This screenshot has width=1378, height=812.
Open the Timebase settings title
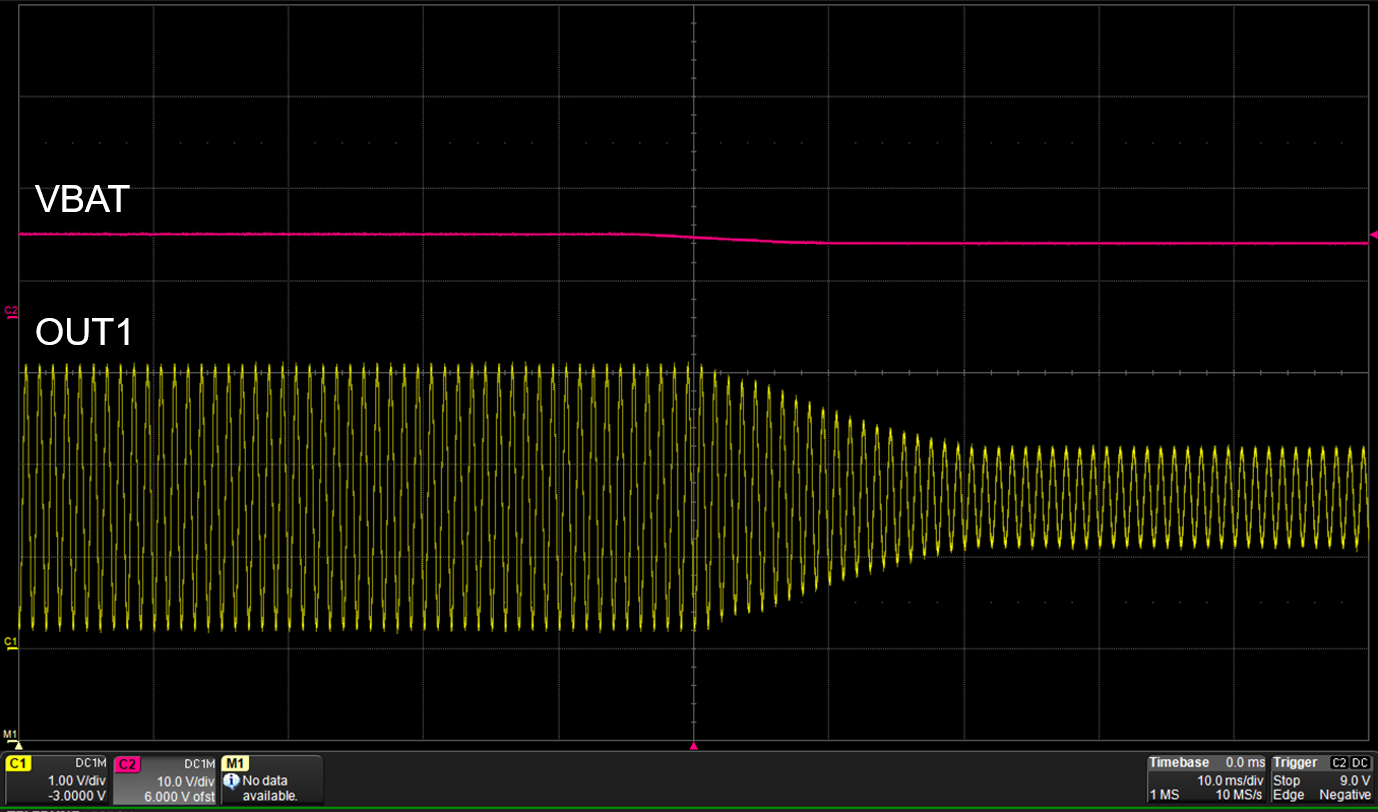pyautogui.click(x=1179, y=763)
